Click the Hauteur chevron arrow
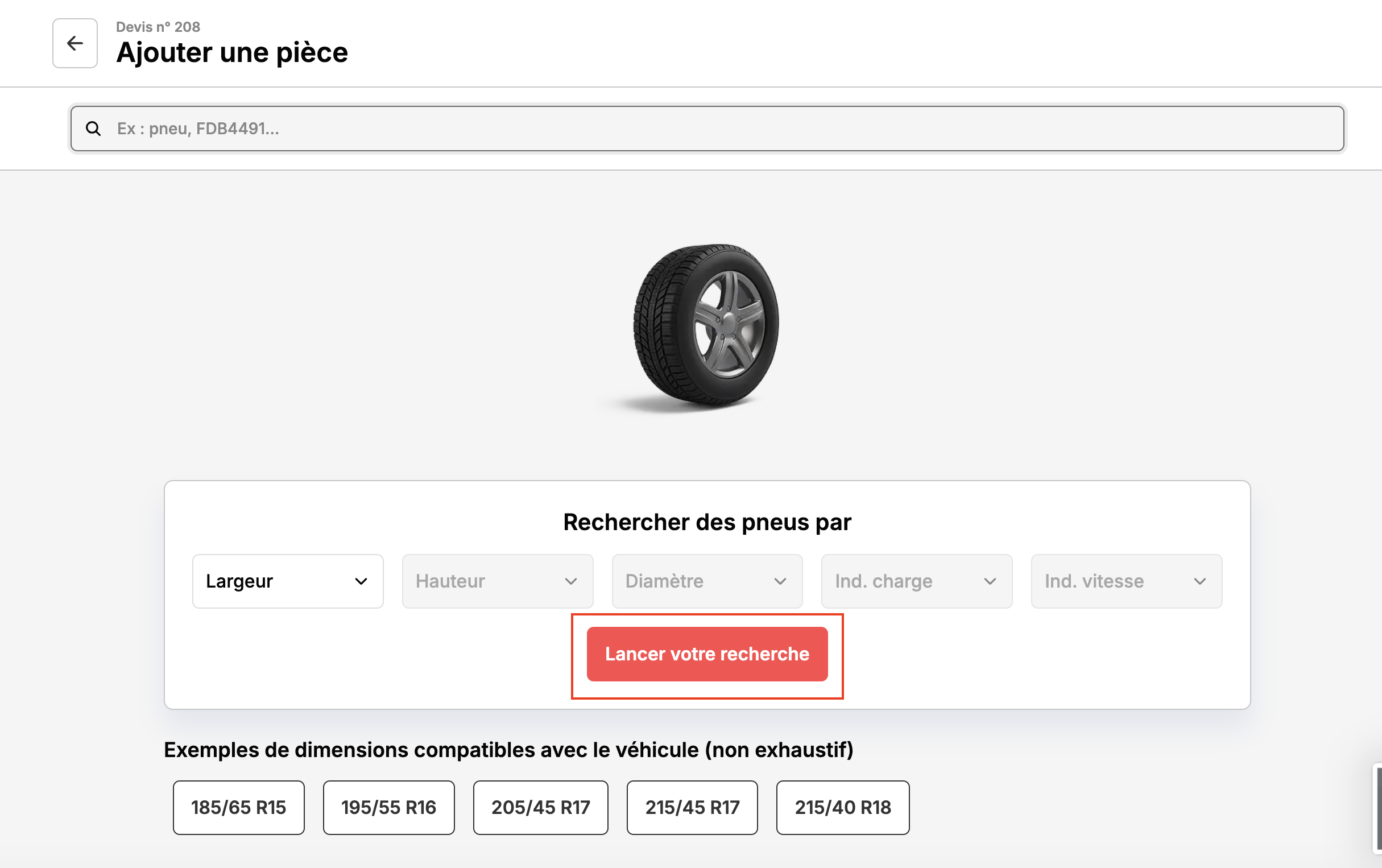1382x868 pixels. point(570,581)
